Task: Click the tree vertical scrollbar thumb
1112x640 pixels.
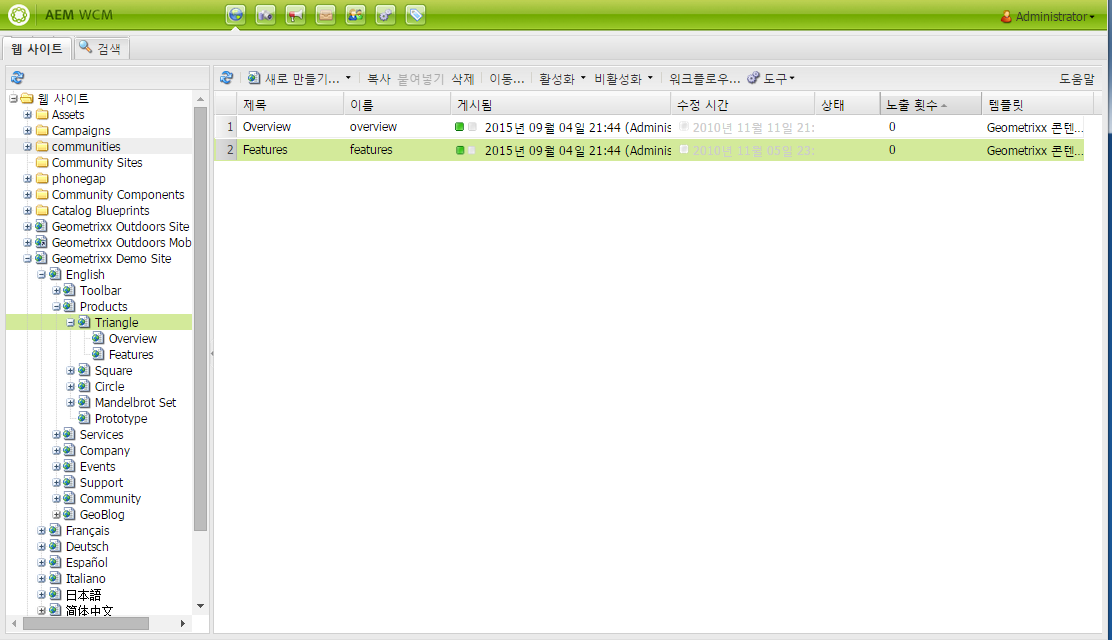Action: [x=200, y=319]
